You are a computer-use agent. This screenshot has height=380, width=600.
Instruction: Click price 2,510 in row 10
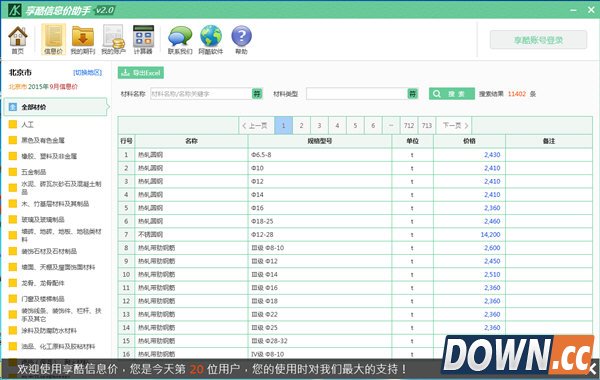click(492, 274)
